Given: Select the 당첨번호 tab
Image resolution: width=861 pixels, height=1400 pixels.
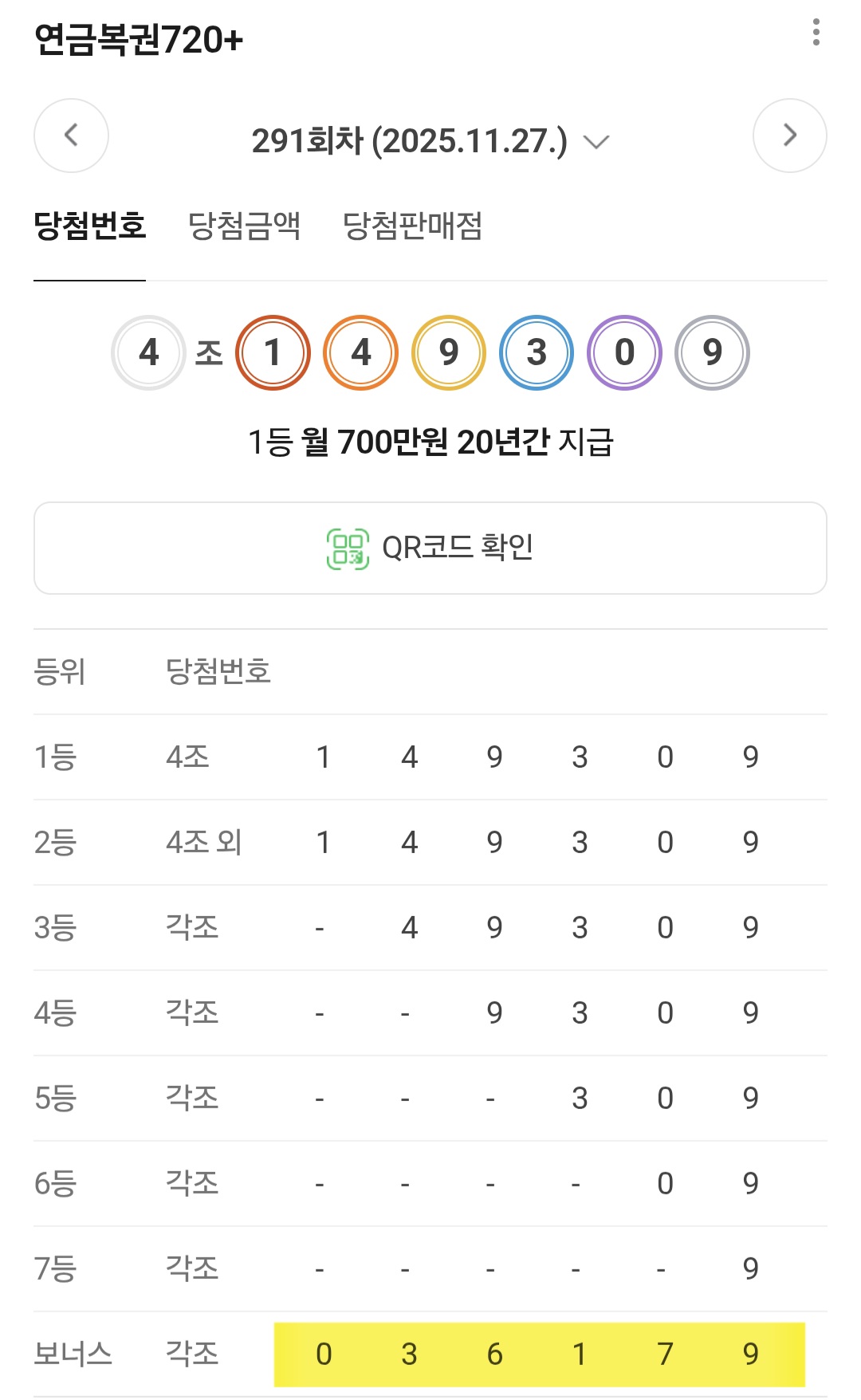Looking at the screenshot, I should (x=89, y=226).
